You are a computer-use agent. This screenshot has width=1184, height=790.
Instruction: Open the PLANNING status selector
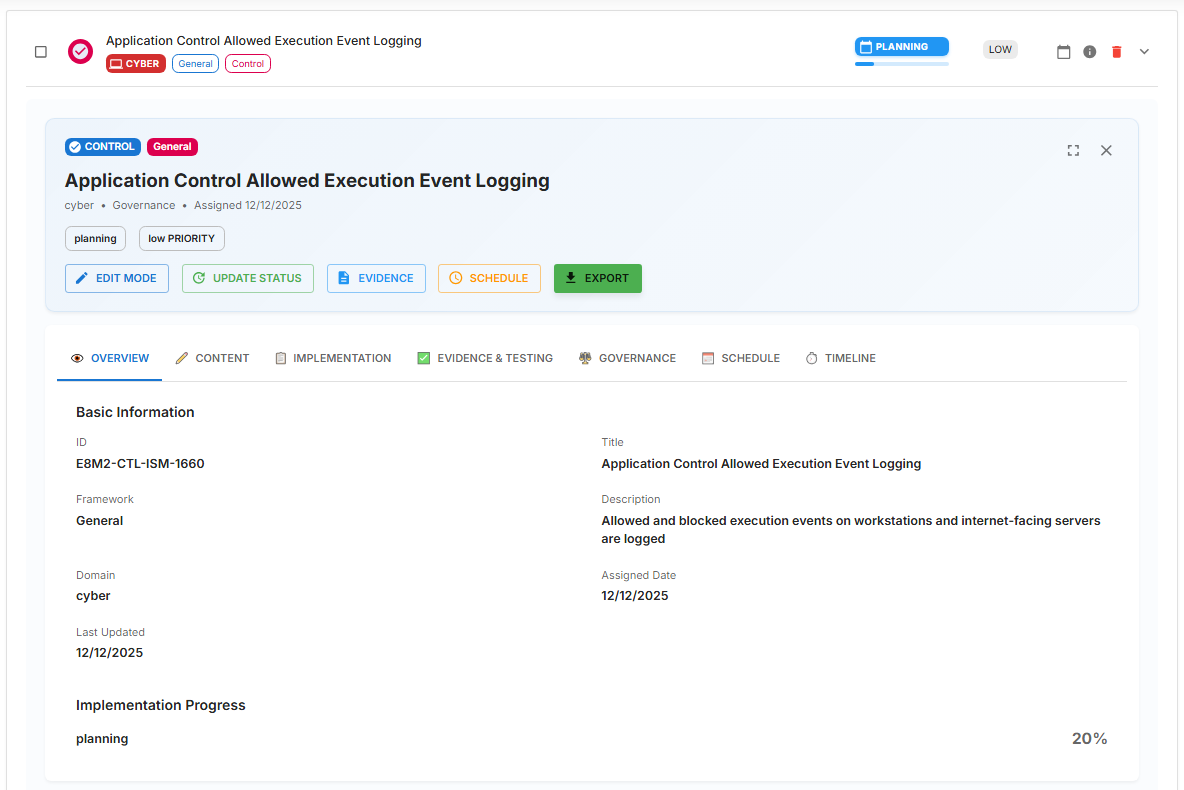click(x=901, y=47)
